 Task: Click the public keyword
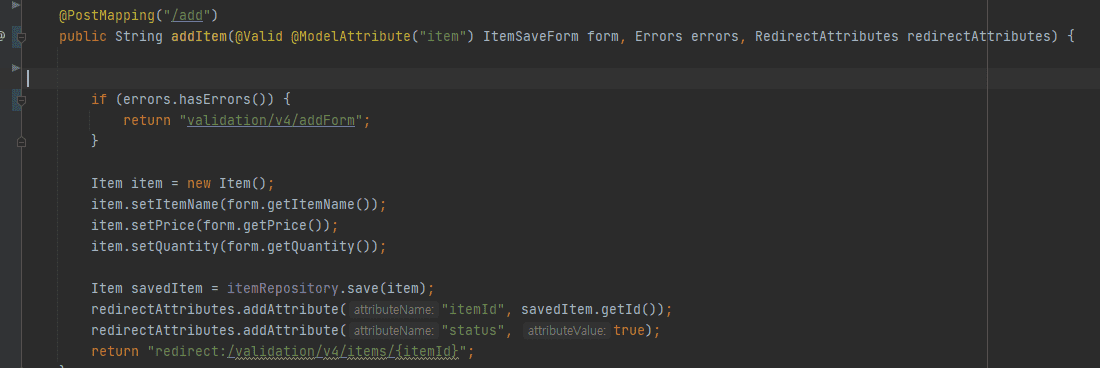(x=83, y=36)
